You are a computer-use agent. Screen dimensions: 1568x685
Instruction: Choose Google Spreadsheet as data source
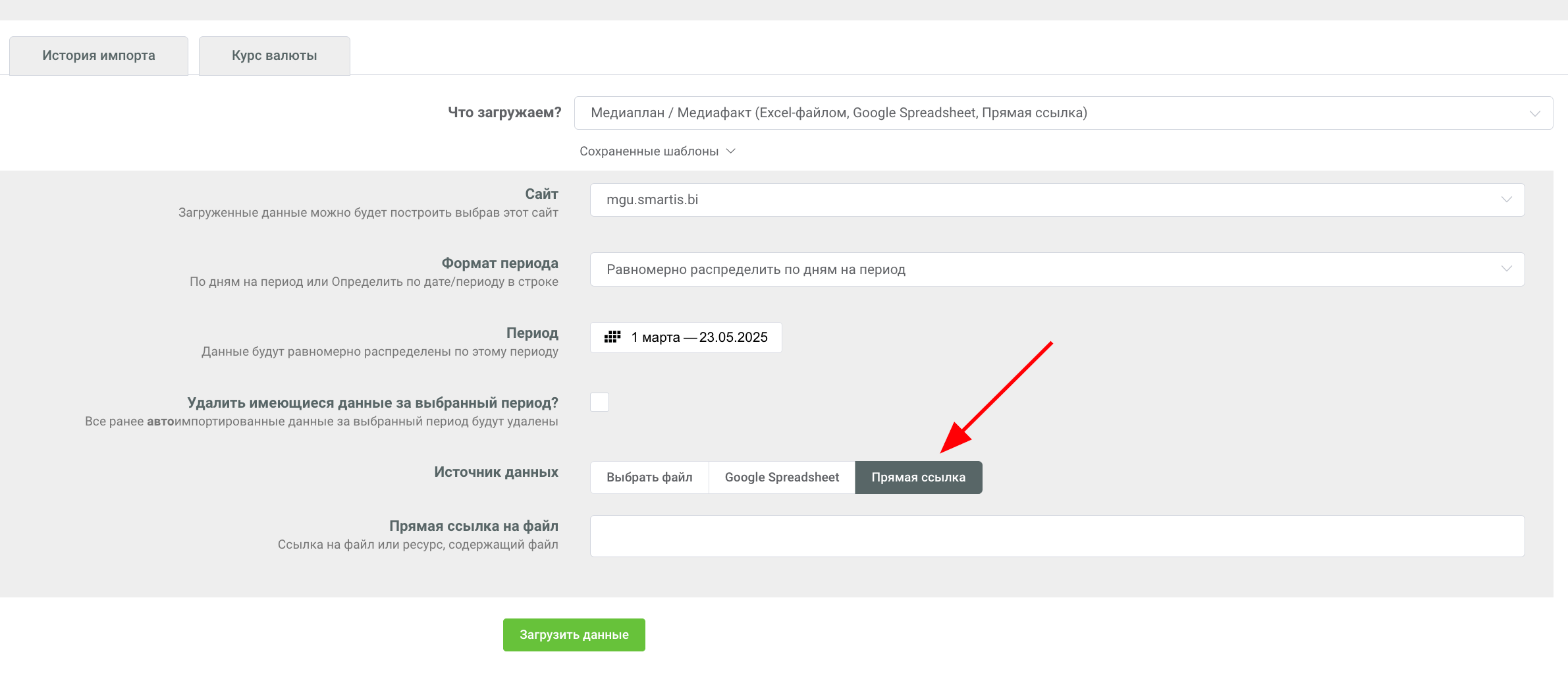(x=782, y=478)
